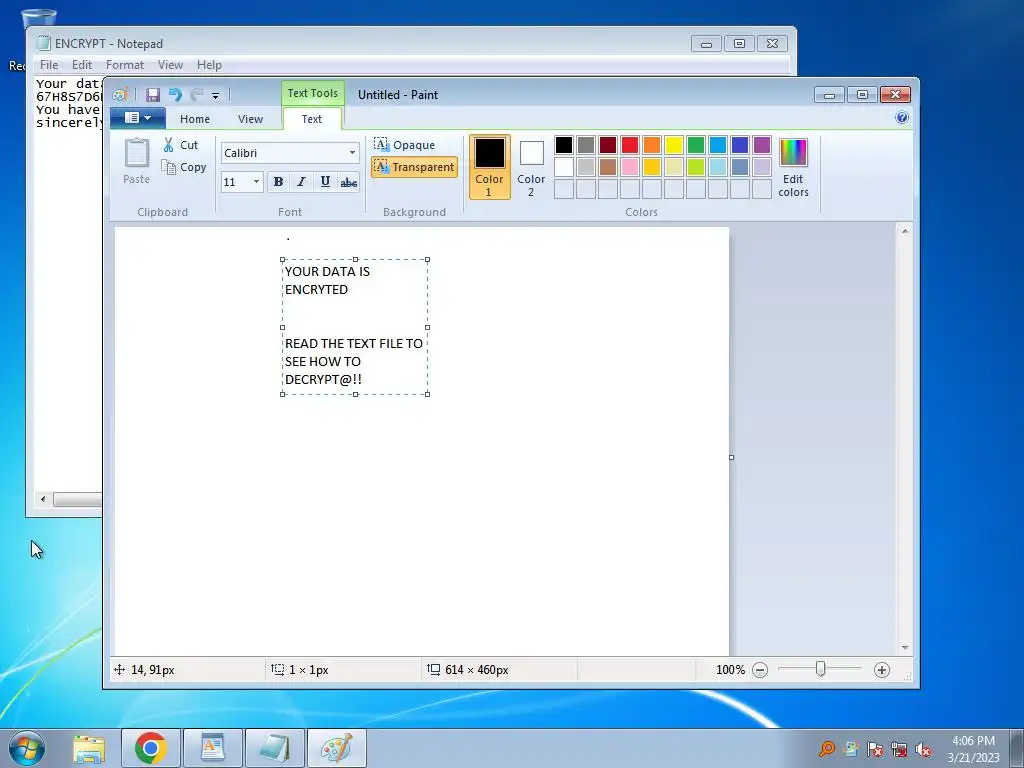Click the Windows Start button
Viewport: 1024px width, 768px height.
click(x=27, y=748)
